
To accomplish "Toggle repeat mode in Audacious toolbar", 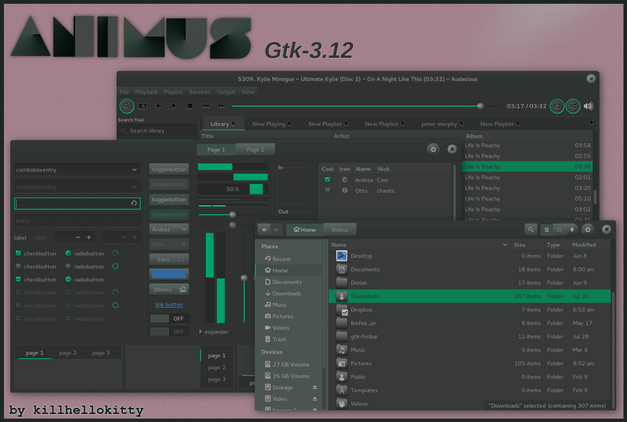I will pyautogui.click(x=557, y=106).
